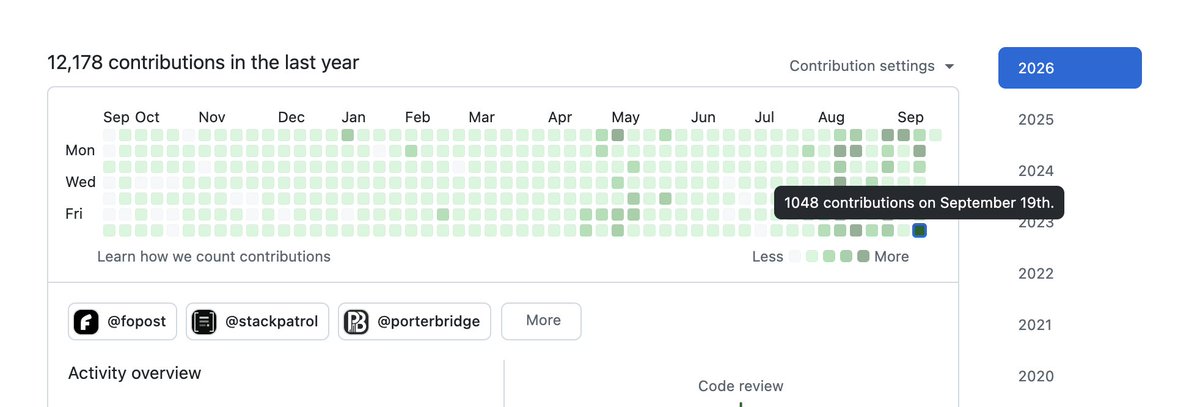Open the @stackpatrol organization filter
This screenshot has height=407, width=1200.
click(x=259, y=321)
